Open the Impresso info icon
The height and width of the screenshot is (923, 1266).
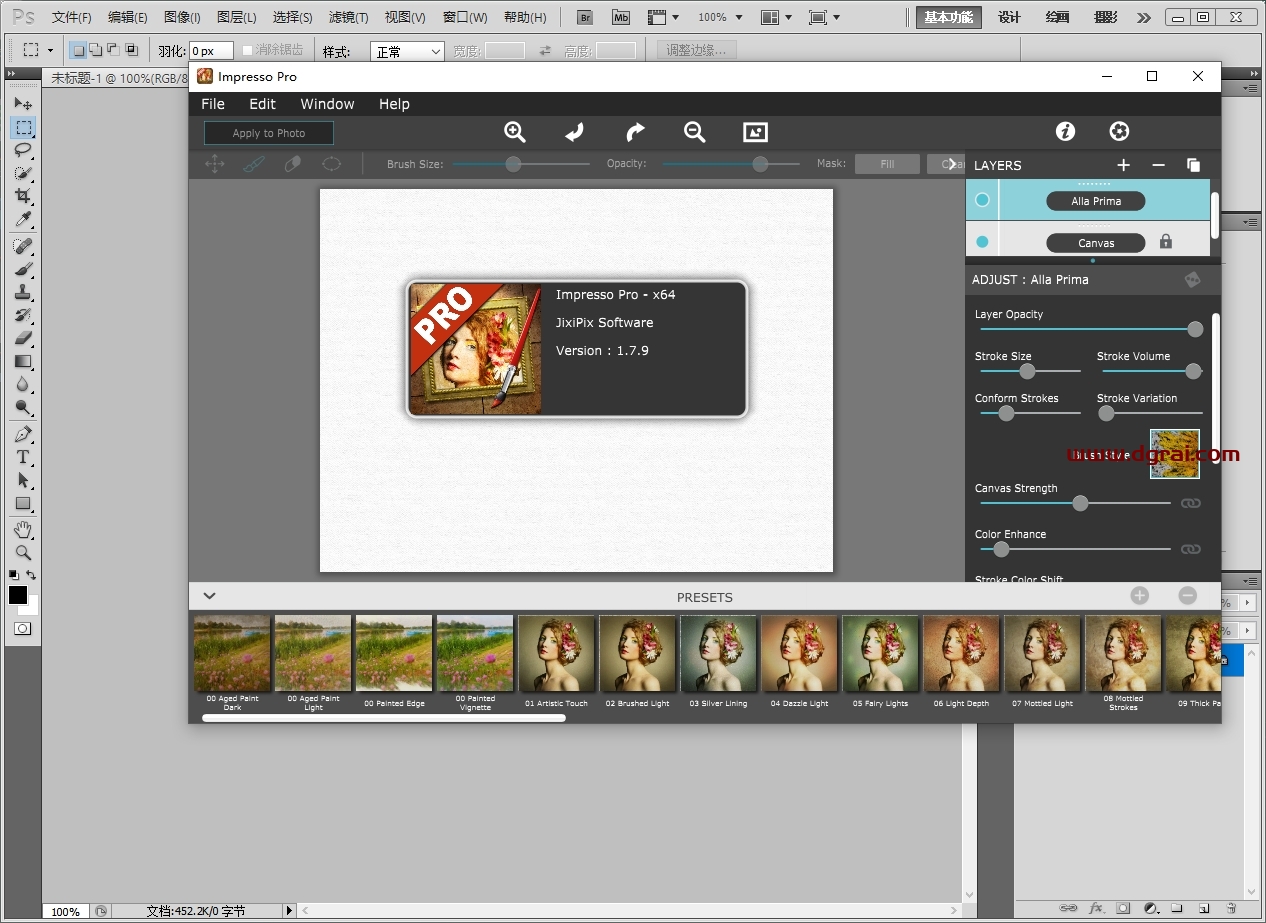1066,131
